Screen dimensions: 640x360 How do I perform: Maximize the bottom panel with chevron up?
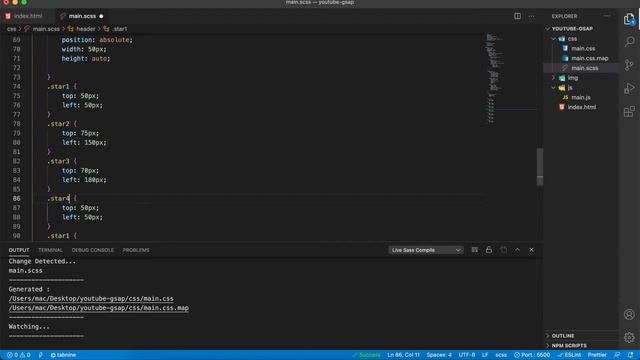tap(517, 250)
